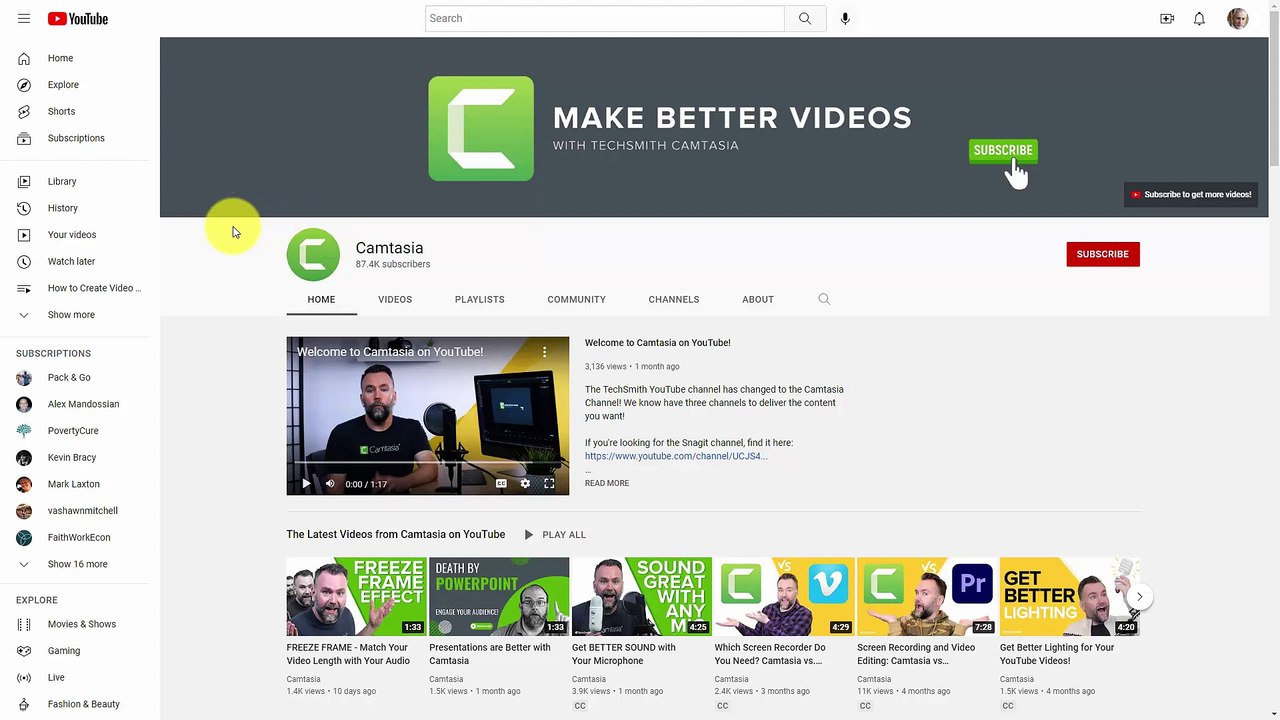This screenshot has width=1280, height=720.
Task: Show next videos with the right arrow
Action: pyautogui.click(x=1139, y=597)
